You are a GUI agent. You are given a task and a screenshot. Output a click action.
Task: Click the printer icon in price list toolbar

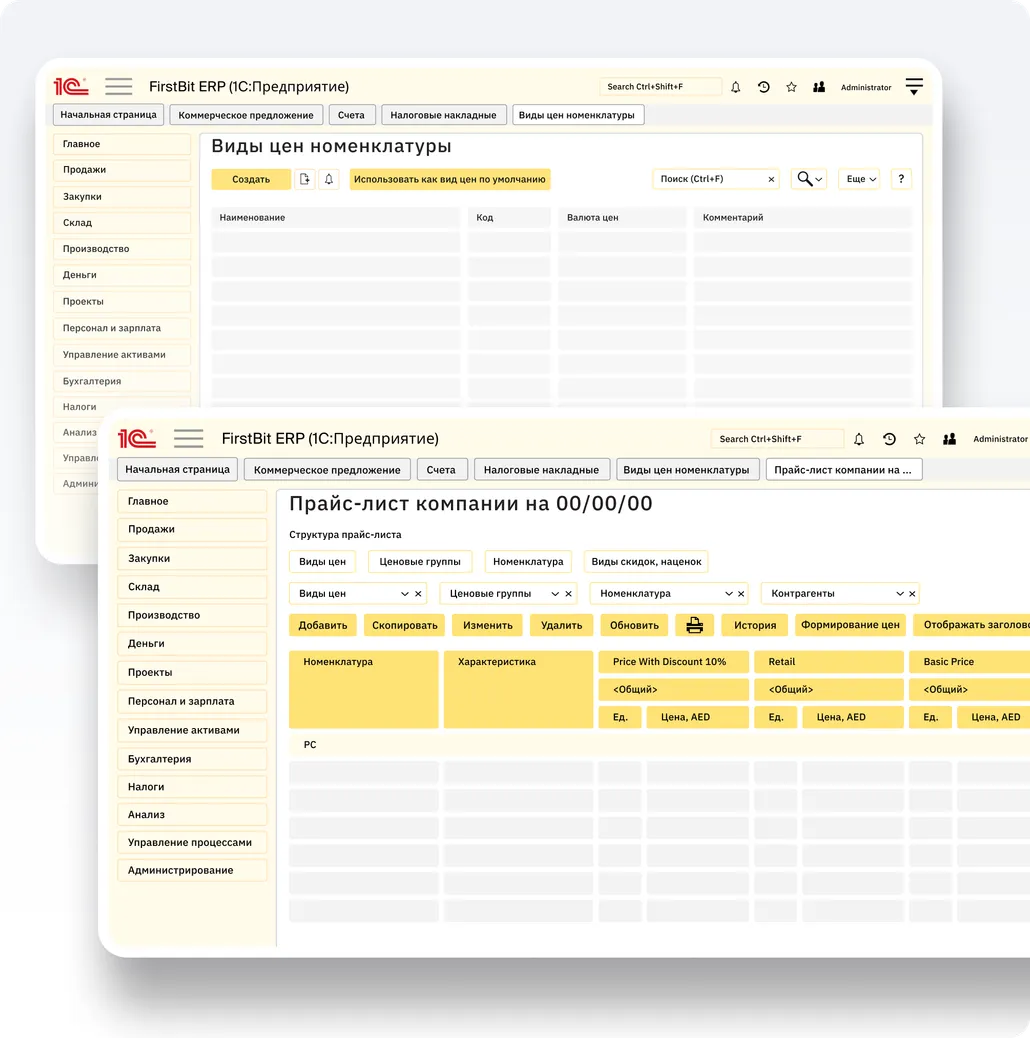pyautogui.click(x=695, y=625)
